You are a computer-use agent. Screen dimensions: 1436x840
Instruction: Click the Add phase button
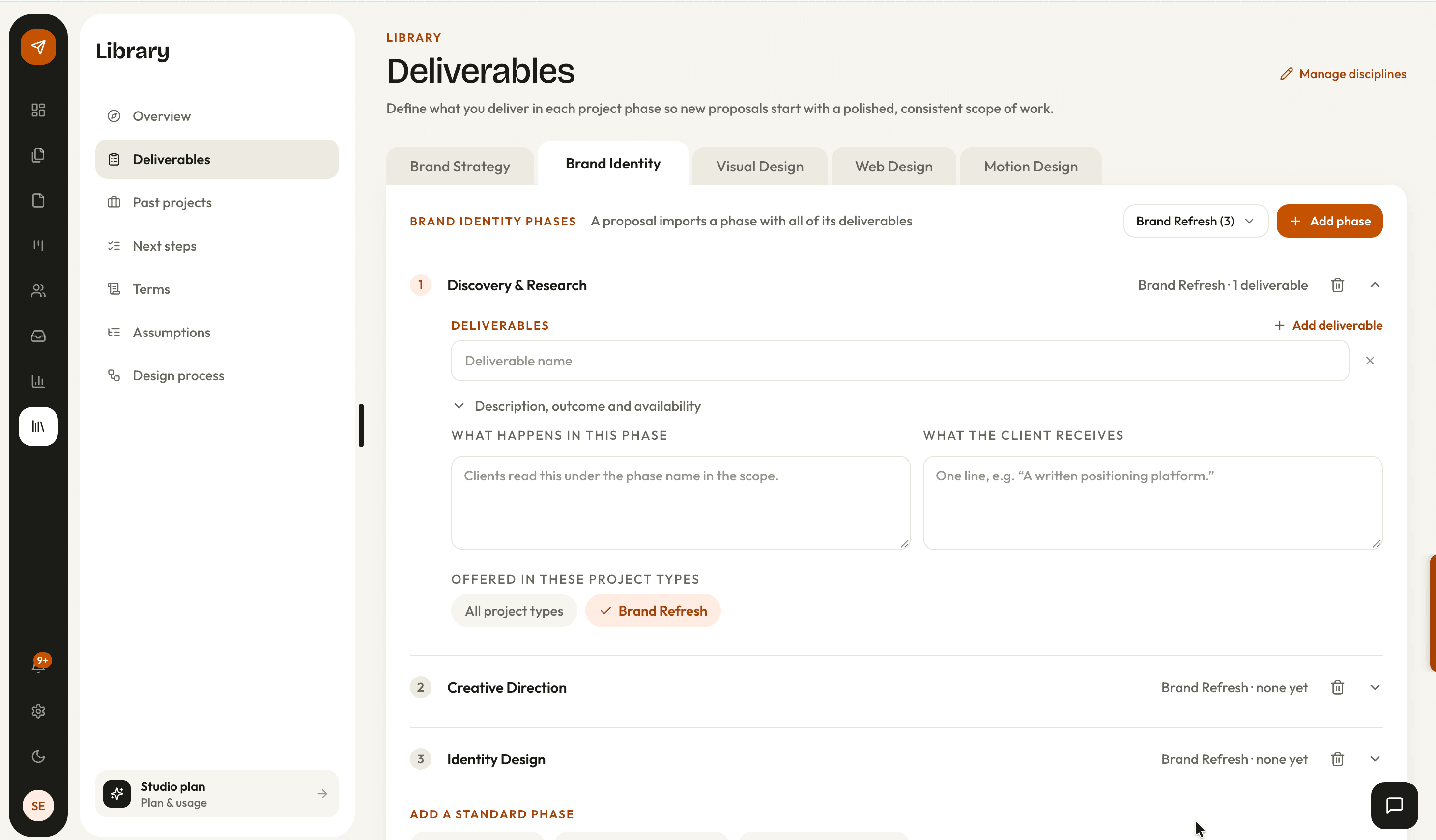(x=1329, y=221)
